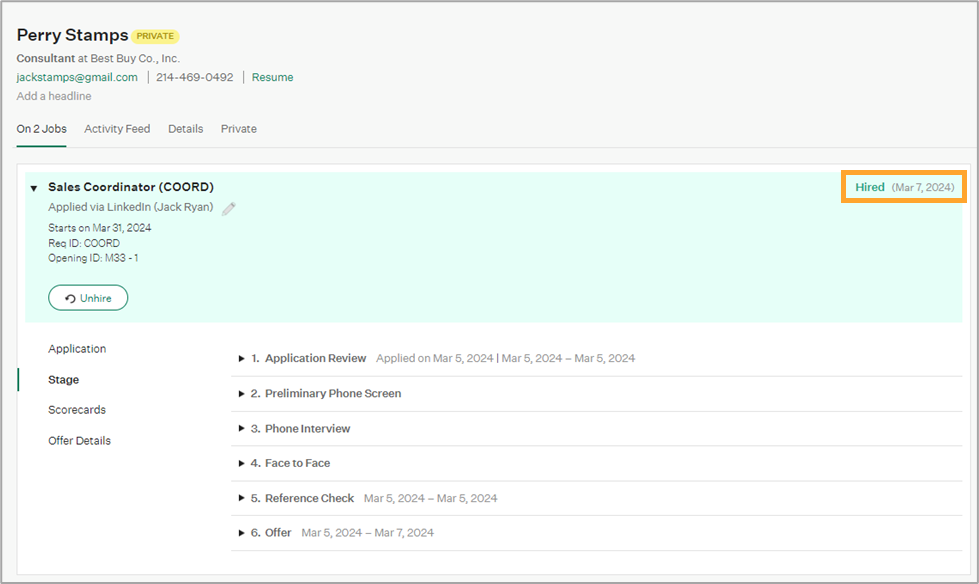Expand the Face to Face stage
Viewport: 979px width, 584px height.
pyautogui.click(x=241, y=464)
